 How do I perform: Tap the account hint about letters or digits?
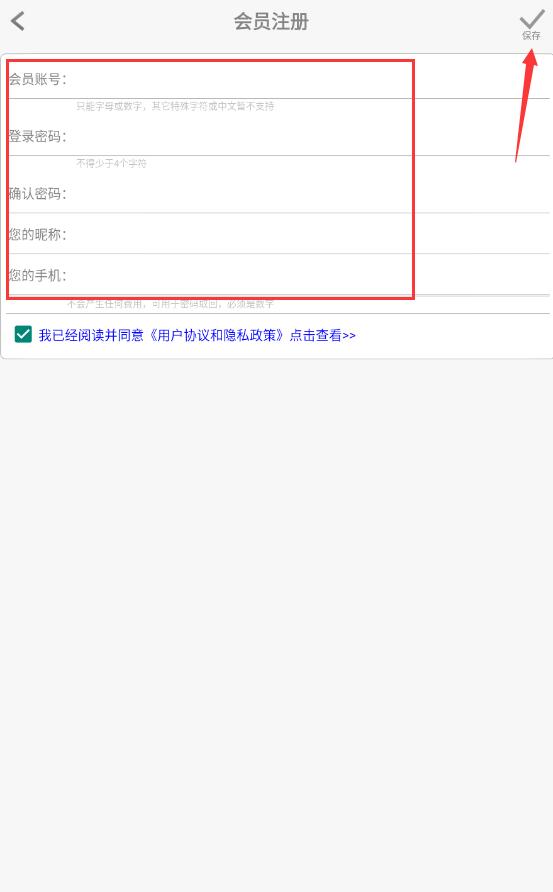pos(175,106)
